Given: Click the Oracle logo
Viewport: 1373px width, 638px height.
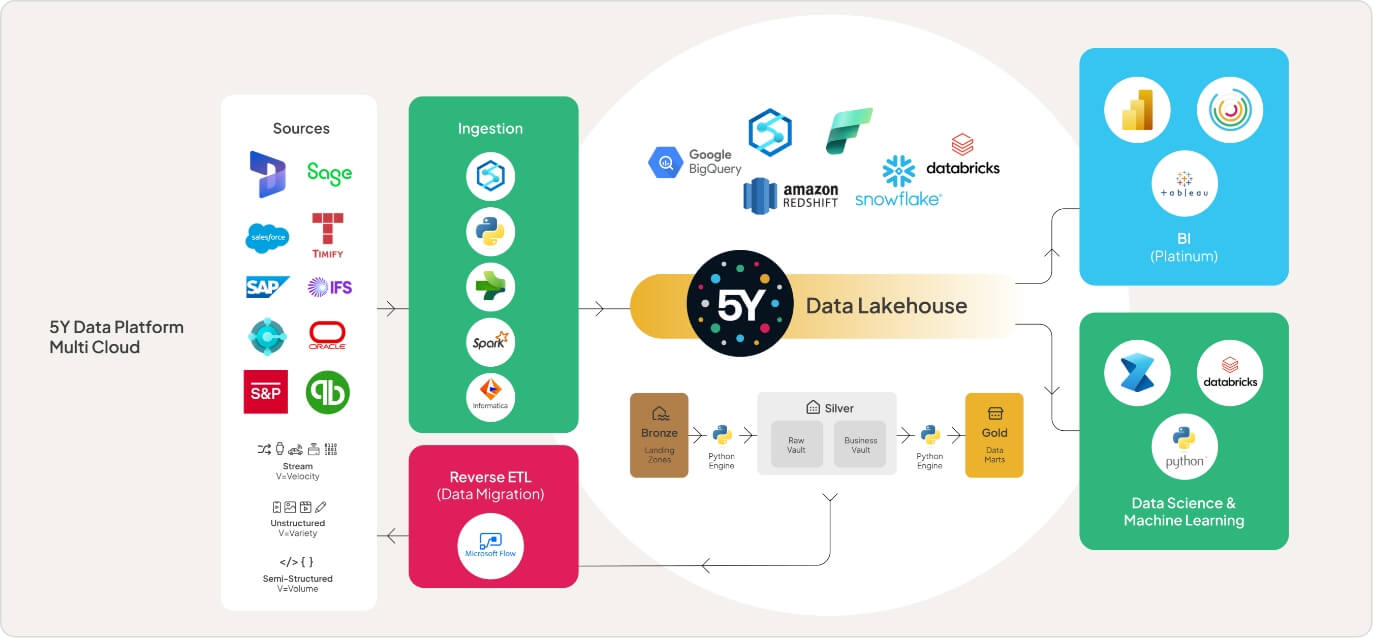Looking at the screenshot, I should click(327, 335).
